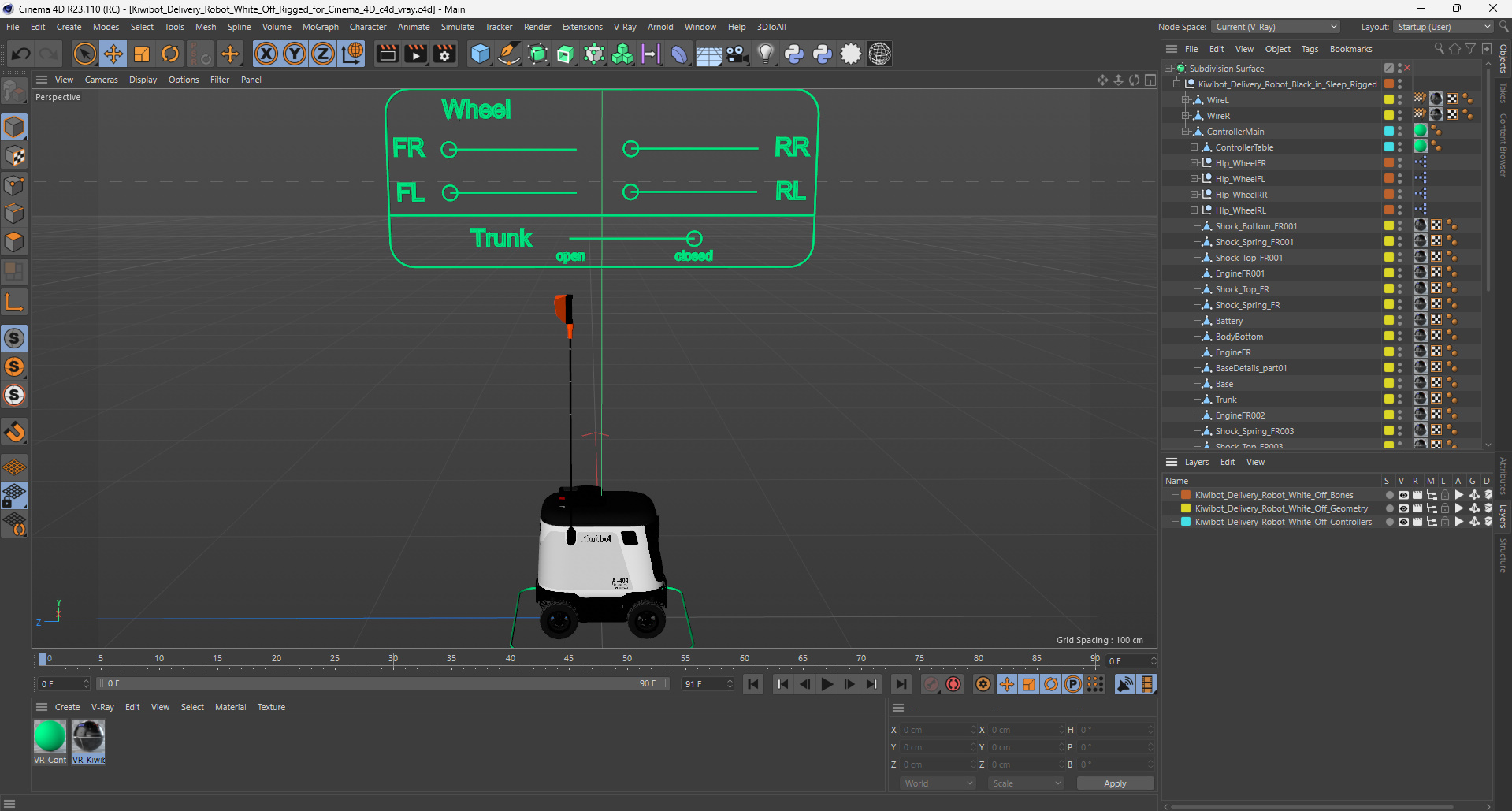
Task: Click the Axis mode L icon
Action: [x=14, y=302]
